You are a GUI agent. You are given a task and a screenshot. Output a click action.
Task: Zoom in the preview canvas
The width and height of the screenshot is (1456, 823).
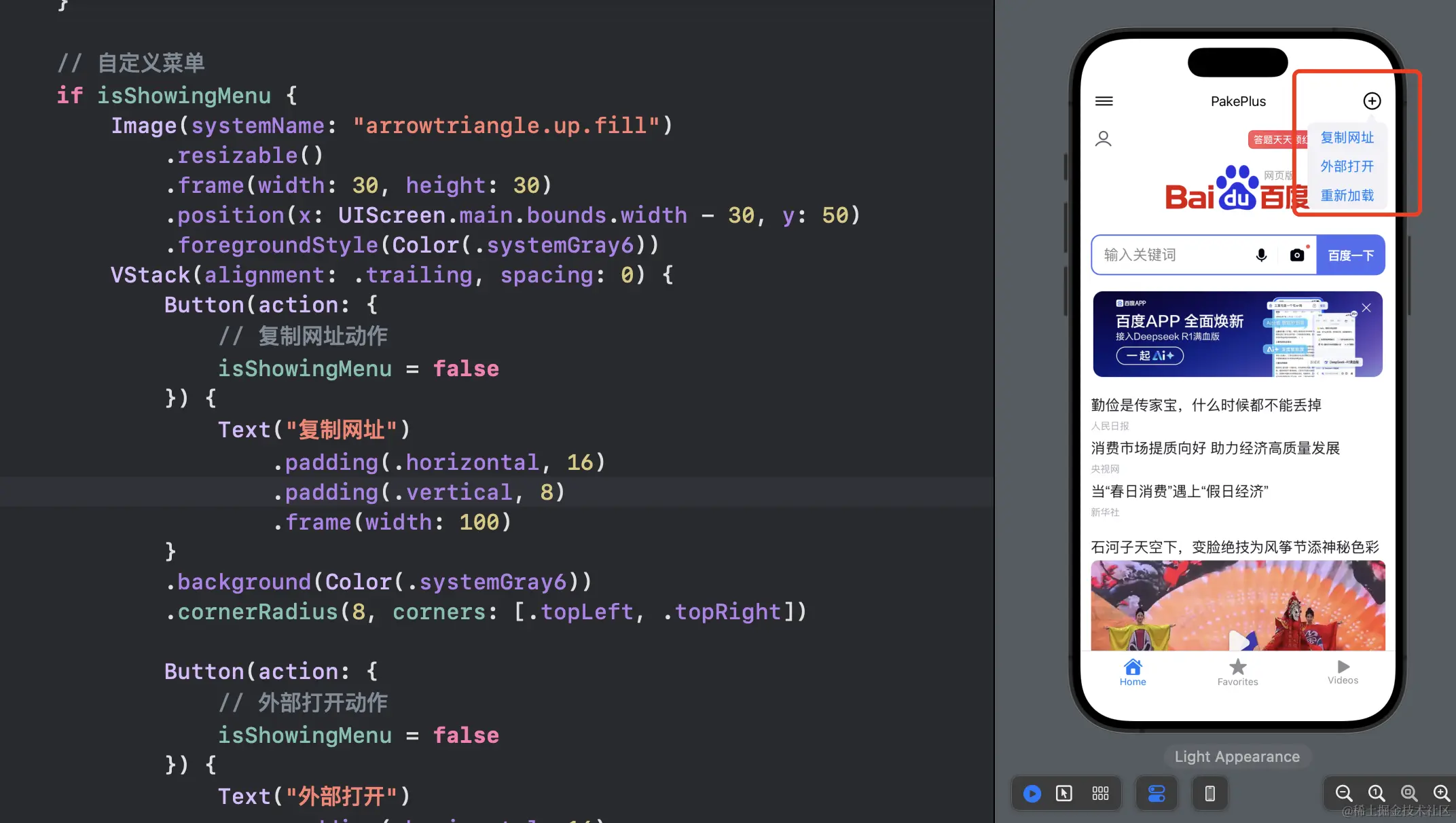(x=1441, y=793)
